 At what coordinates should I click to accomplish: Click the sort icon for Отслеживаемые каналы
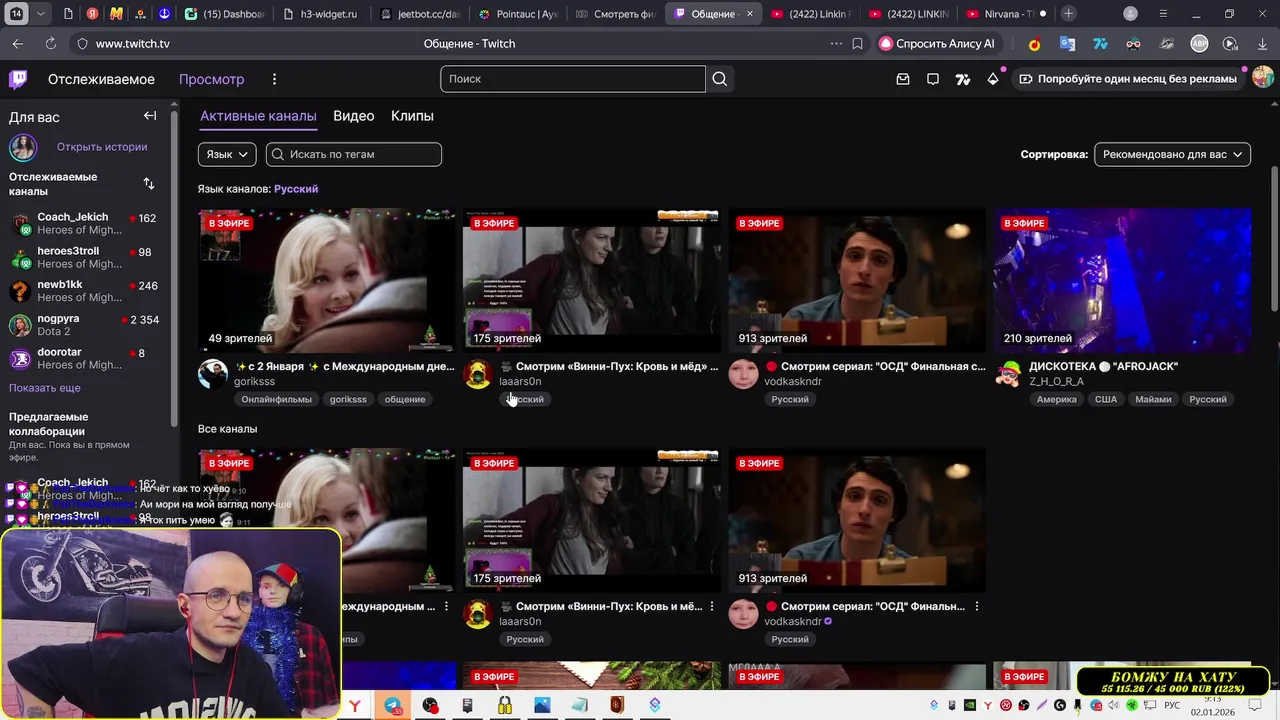coord(149,183)
